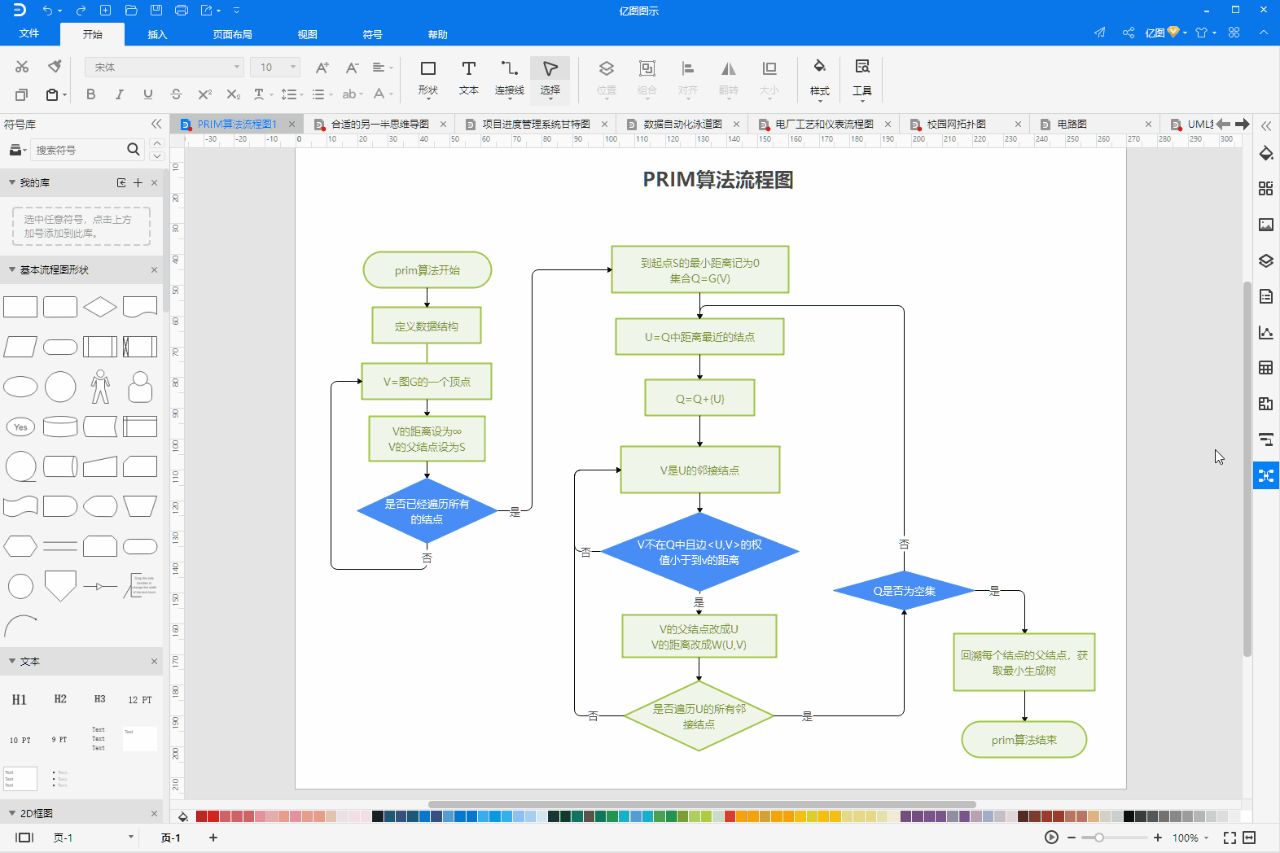Screen dimensions: 1280x853
Task: Select the person figure shape in library
Action: (100, 386)
